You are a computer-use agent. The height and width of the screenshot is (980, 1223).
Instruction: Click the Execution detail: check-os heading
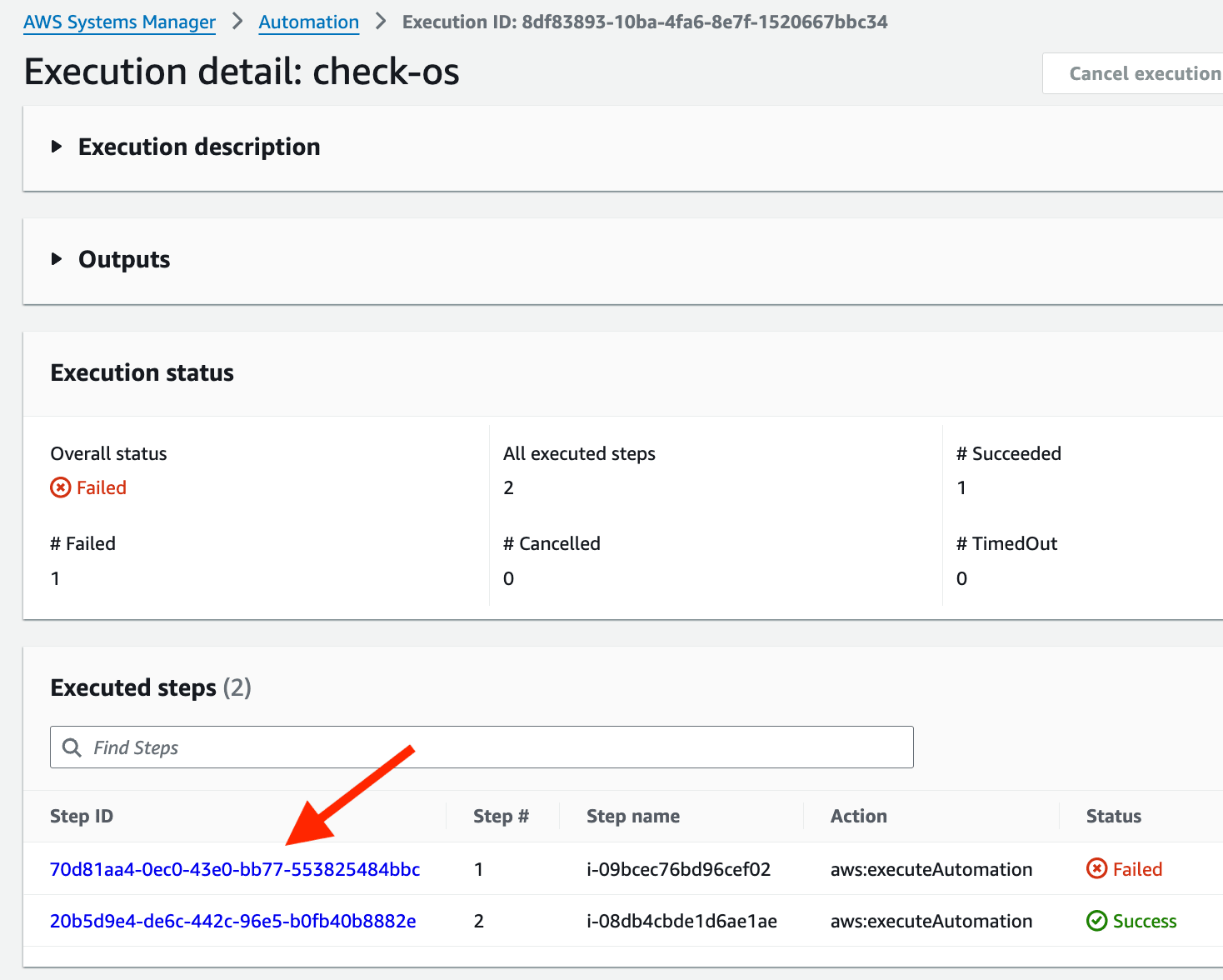click(x=242, y=72)
